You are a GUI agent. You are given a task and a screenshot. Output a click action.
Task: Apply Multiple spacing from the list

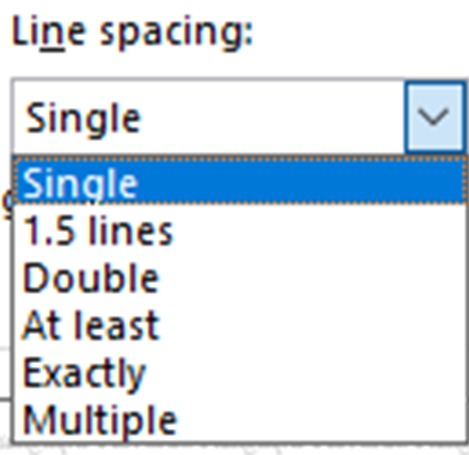click(239, 419)
